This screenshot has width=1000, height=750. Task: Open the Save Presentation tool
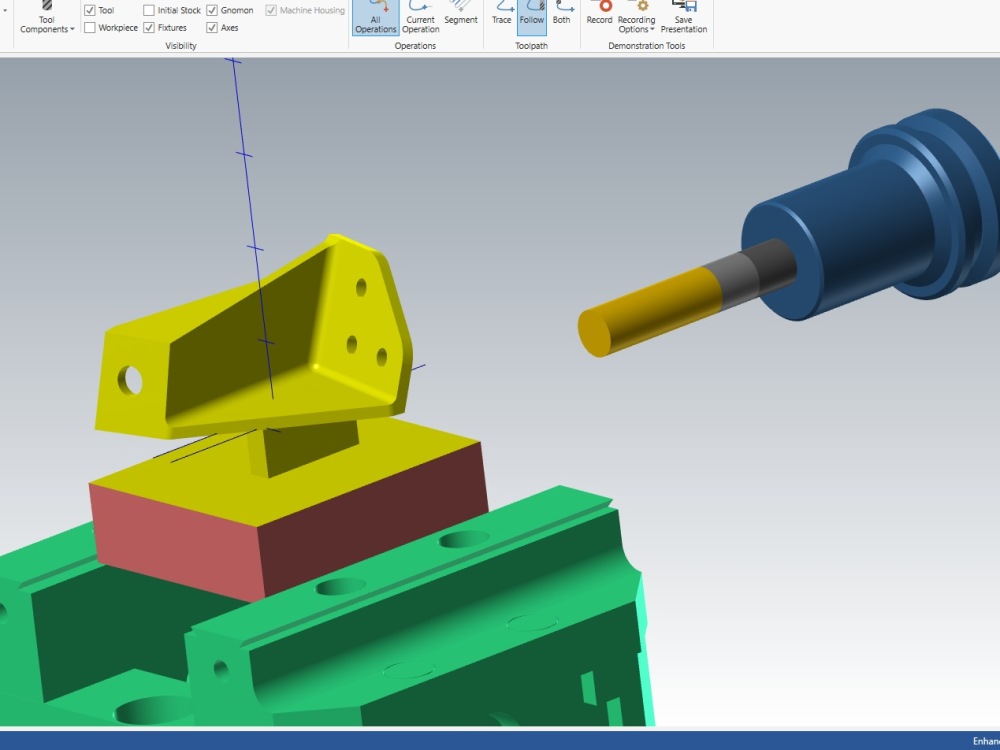click(684, 15)
